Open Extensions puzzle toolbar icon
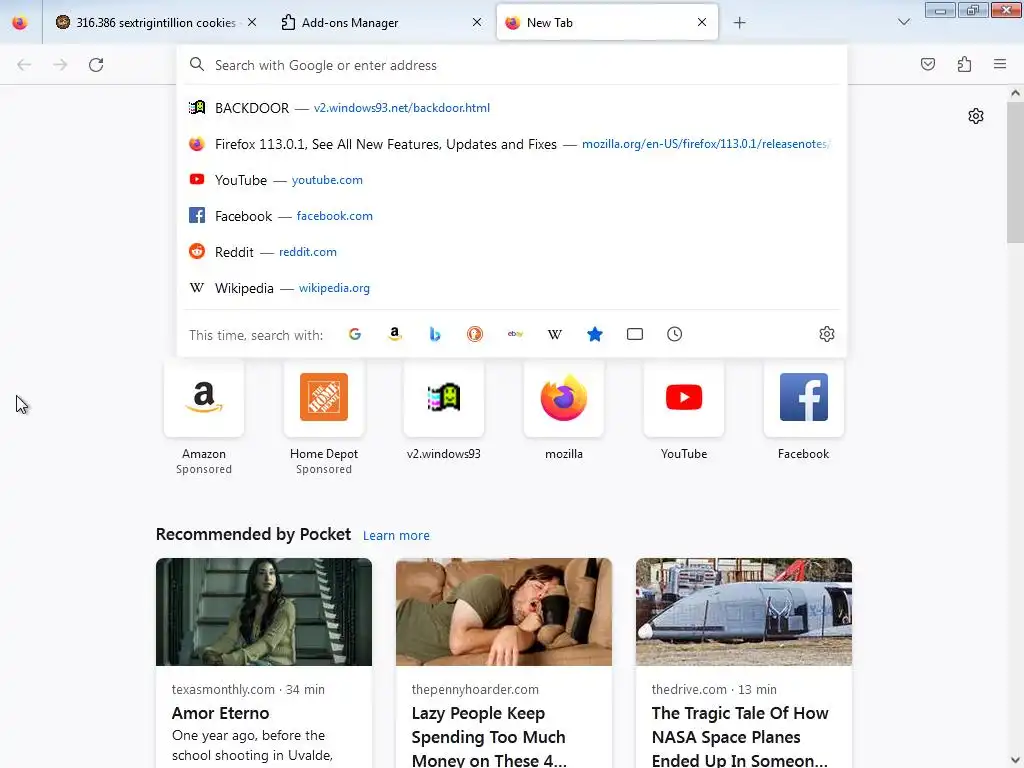This screenshot has width=1024, height=768. (x=964, y=64)
